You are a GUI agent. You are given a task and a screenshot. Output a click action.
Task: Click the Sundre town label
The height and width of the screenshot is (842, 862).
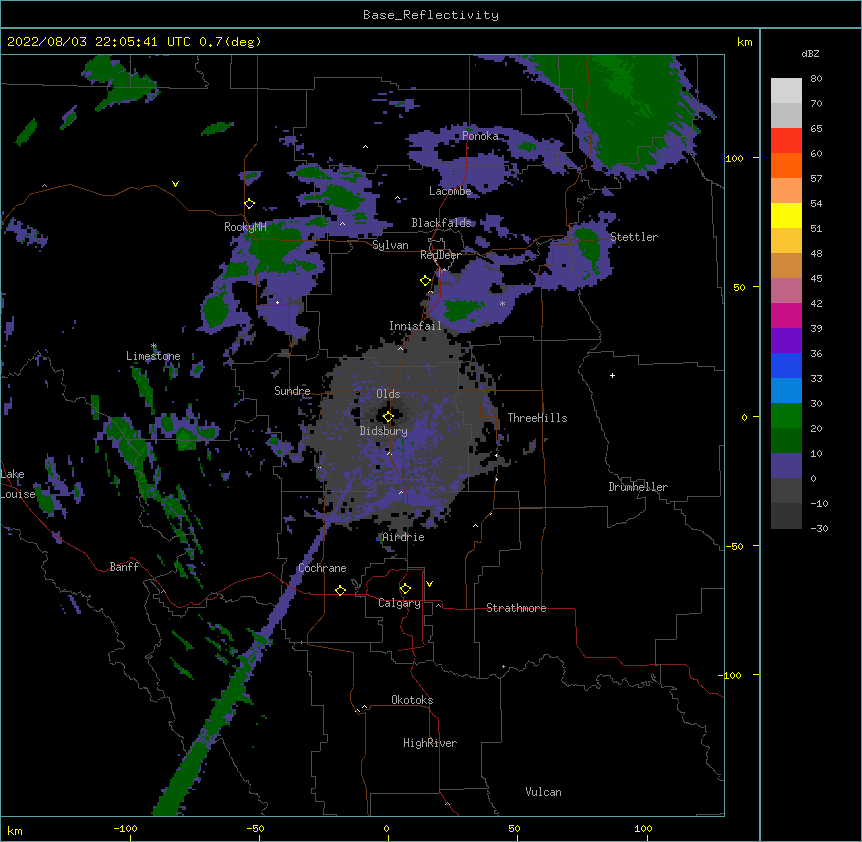pos(292,391)
